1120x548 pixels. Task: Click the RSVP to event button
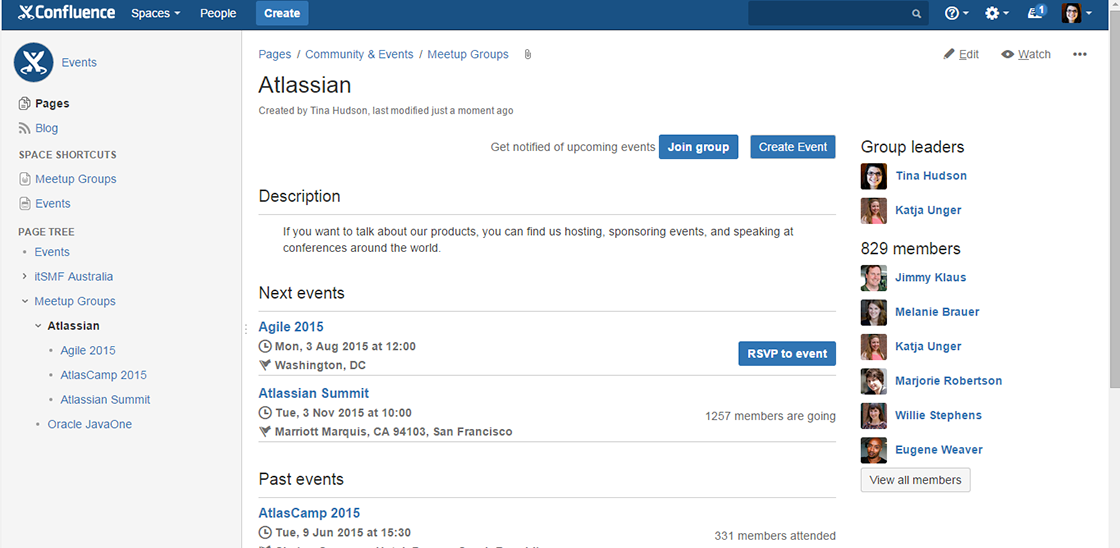tap(787, 353)
